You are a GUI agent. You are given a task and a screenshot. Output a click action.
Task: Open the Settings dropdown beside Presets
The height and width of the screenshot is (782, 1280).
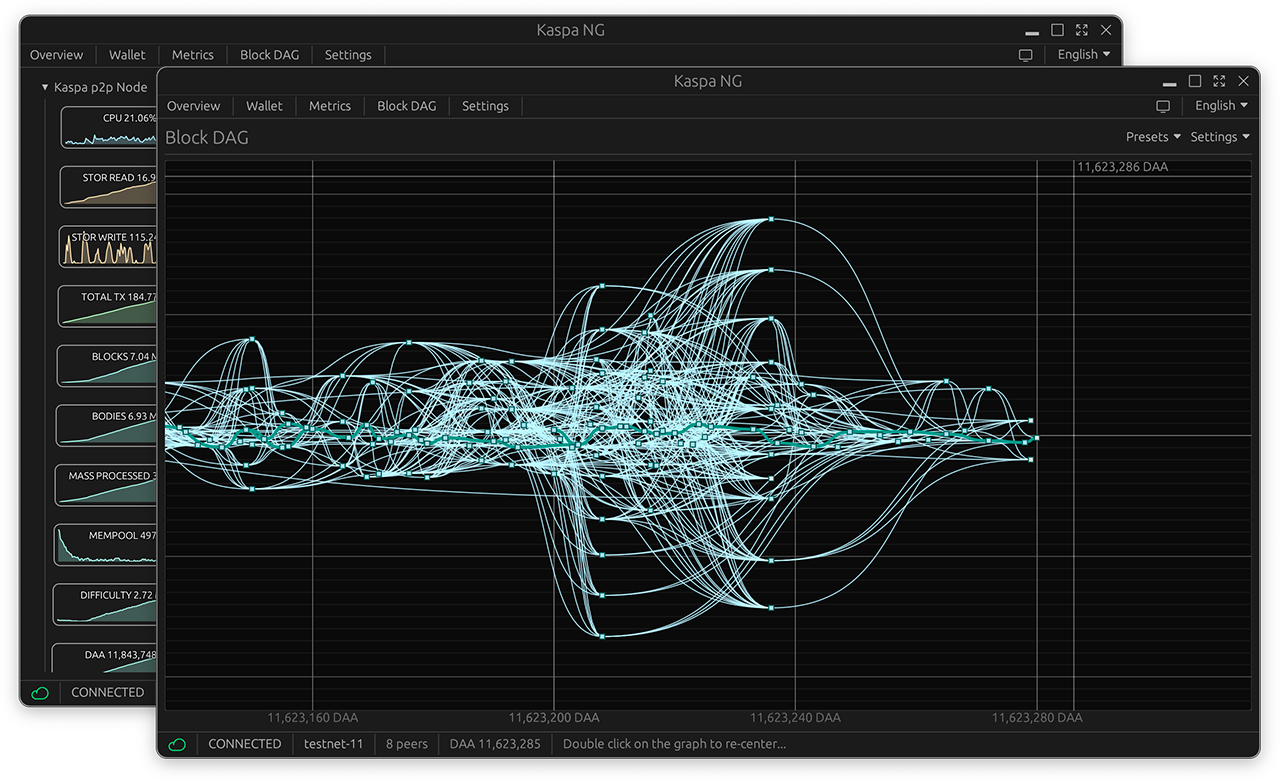1220,137
